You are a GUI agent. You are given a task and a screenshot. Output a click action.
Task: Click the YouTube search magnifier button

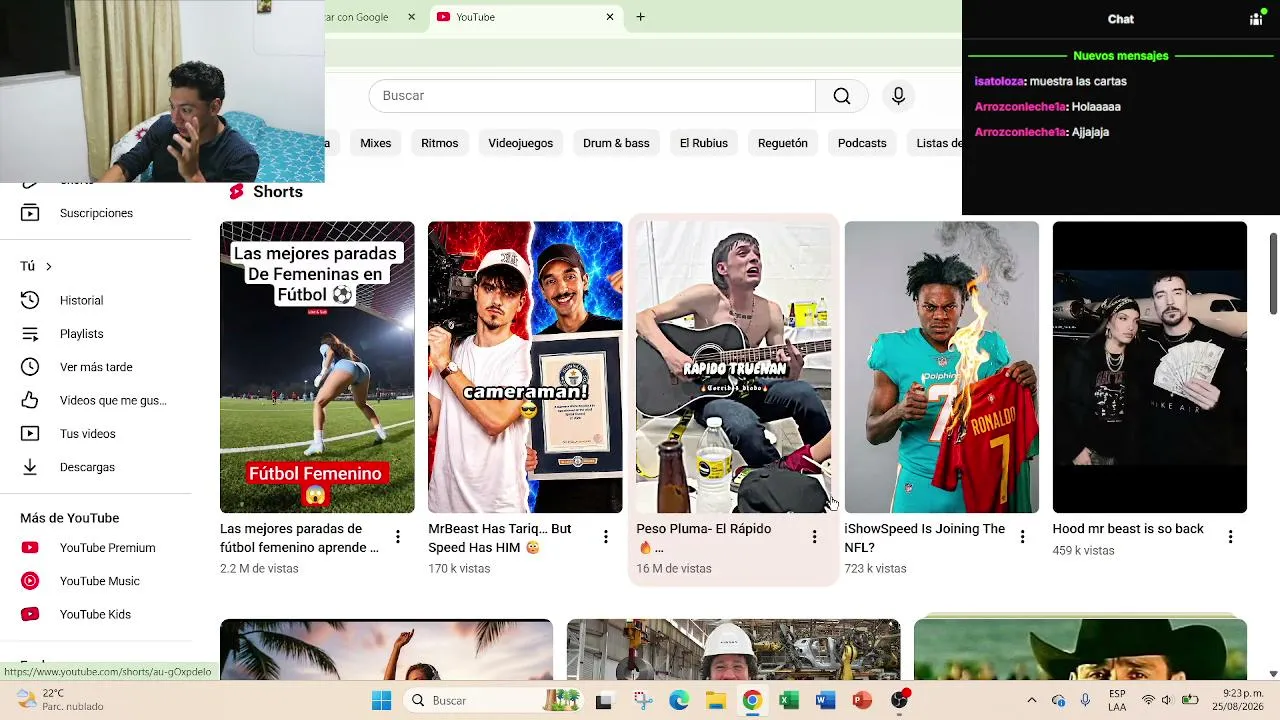[842, 96]
